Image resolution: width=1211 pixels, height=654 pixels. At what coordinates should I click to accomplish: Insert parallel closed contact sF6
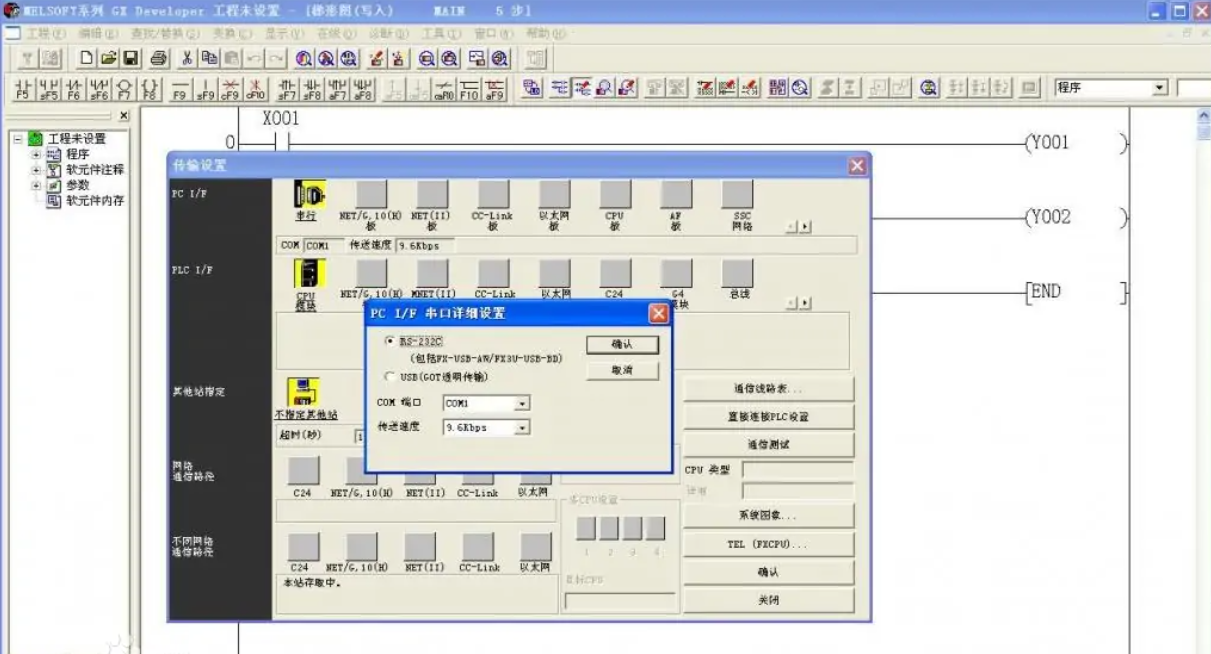[x=98, y=89]
